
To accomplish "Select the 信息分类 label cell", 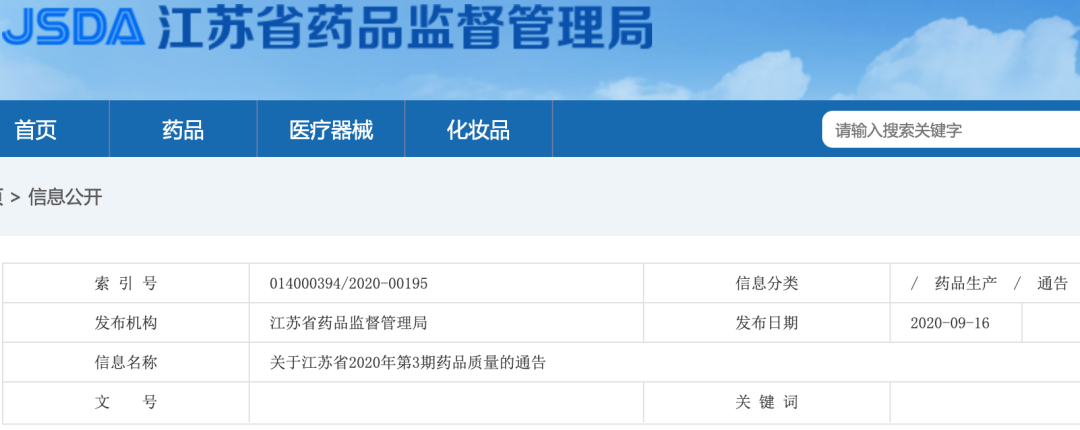I will (x=767, y=283).
